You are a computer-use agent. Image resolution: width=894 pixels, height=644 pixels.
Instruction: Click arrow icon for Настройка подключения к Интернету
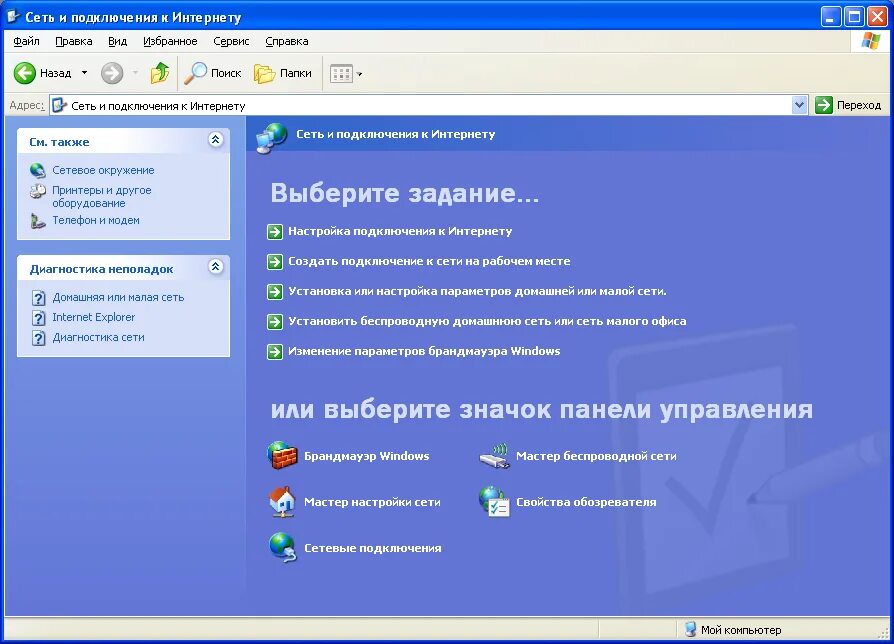pyautogui.click(x=275, y=232)
